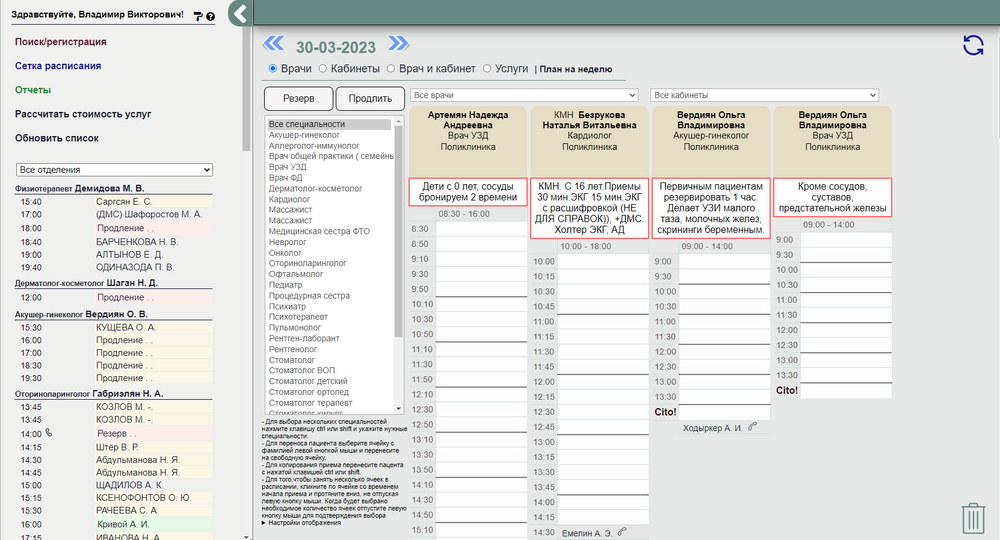Open Отчеты menu item
The image size is (1000, 540).
pos(33,90)
